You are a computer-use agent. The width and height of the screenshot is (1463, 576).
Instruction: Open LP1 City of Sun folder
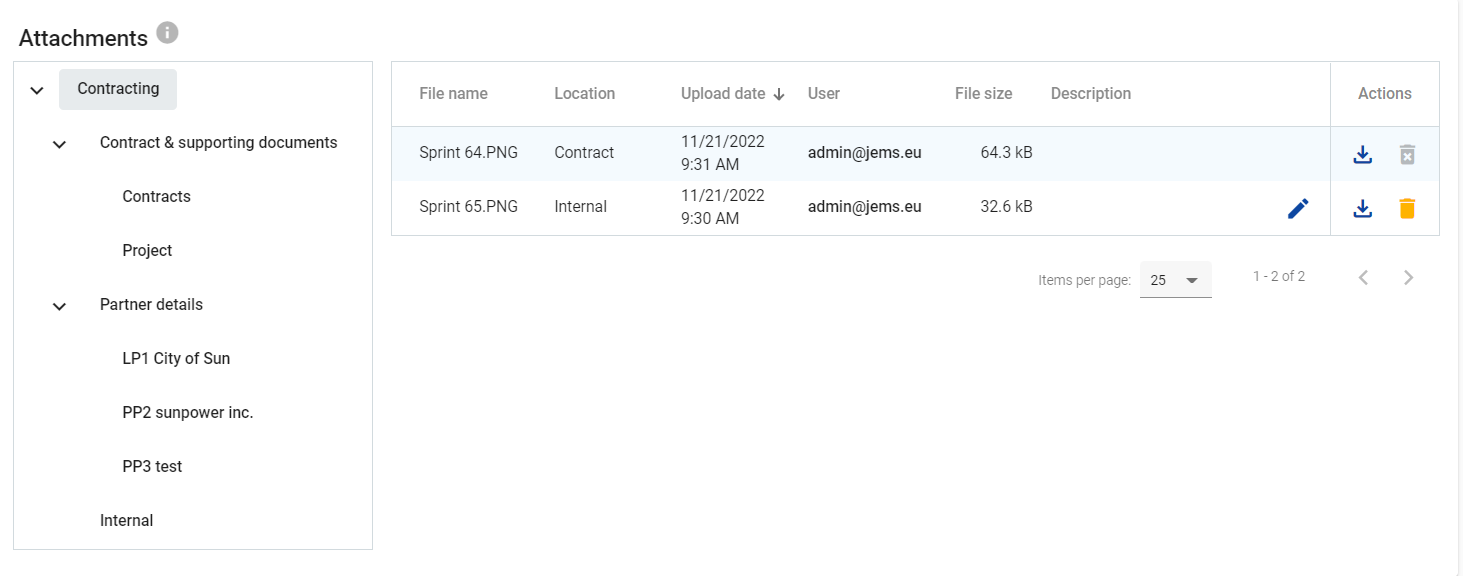[x=176, y=359]
